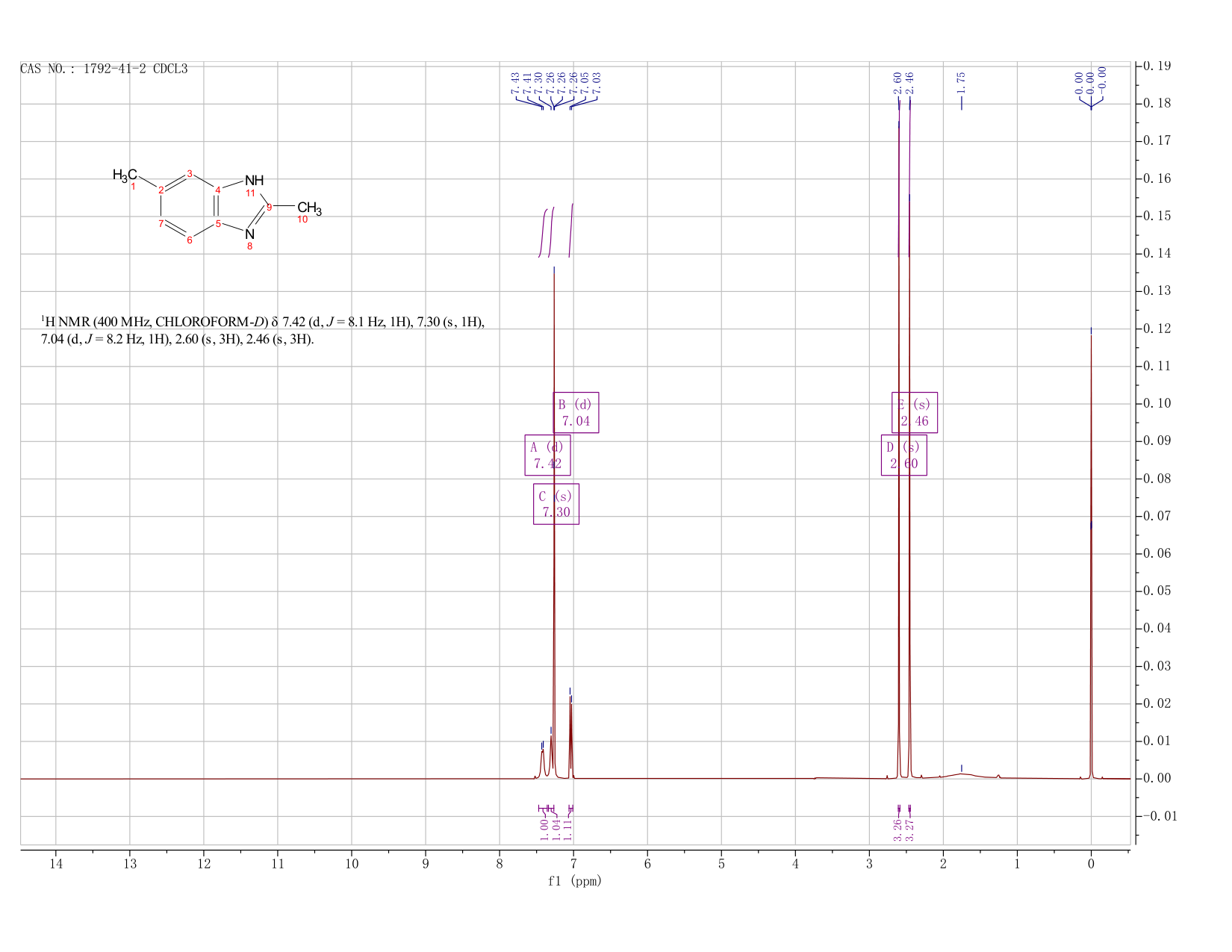Image resolution: width=1232 pixels, height=952 pixels.
Task: Select multiplet box A (d) 7.42
Action: tap(547, 455)
